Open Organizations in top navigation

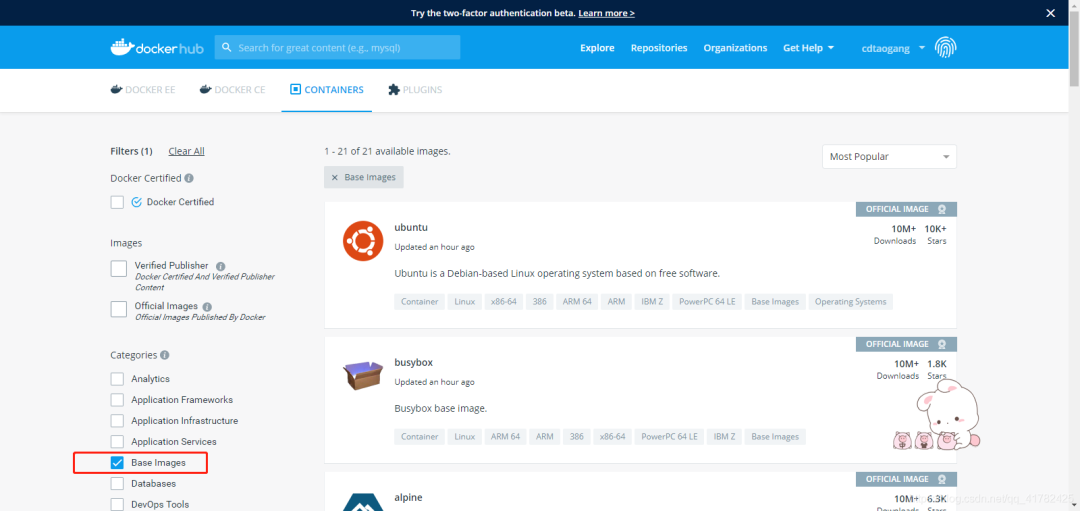pos(735,48)
